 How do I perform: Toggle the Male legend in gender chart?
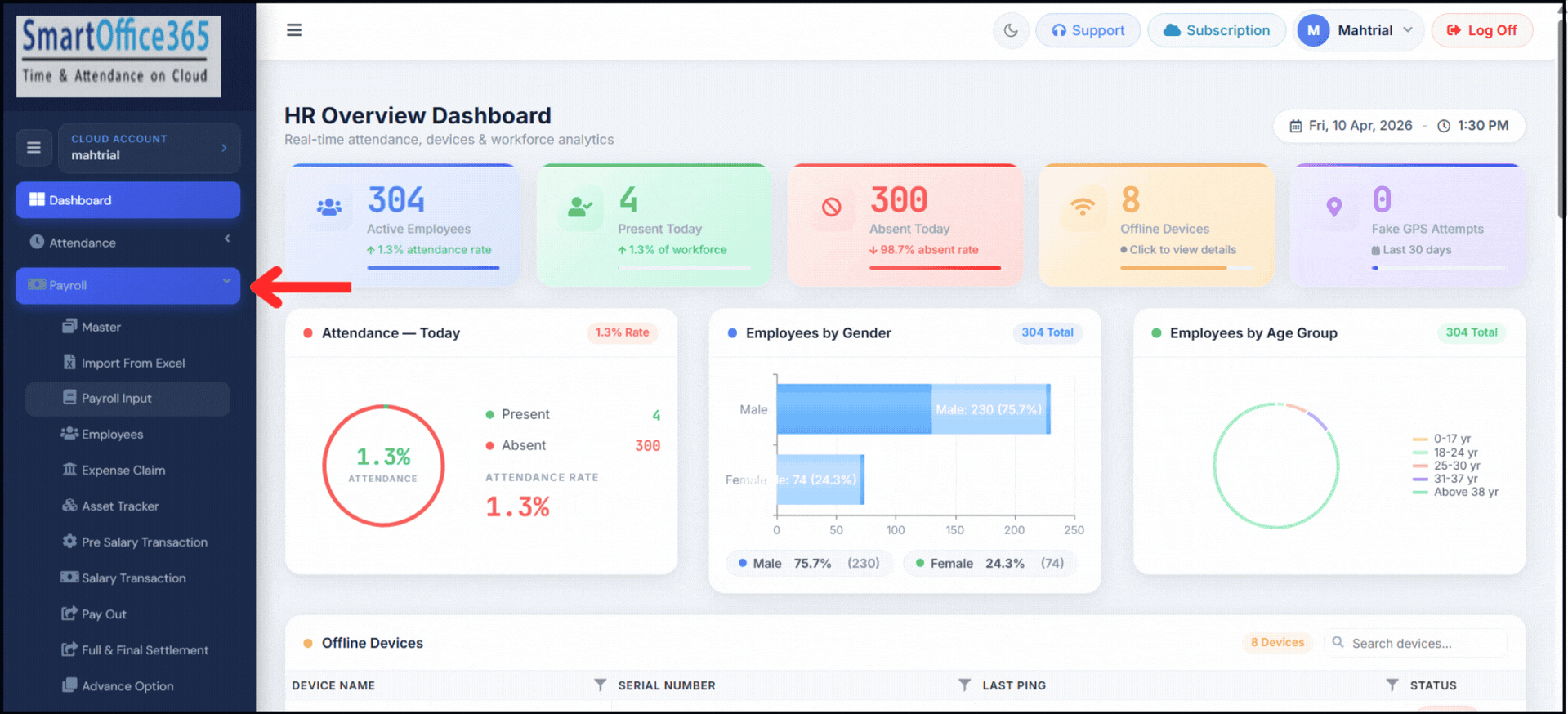click(808, 563)
